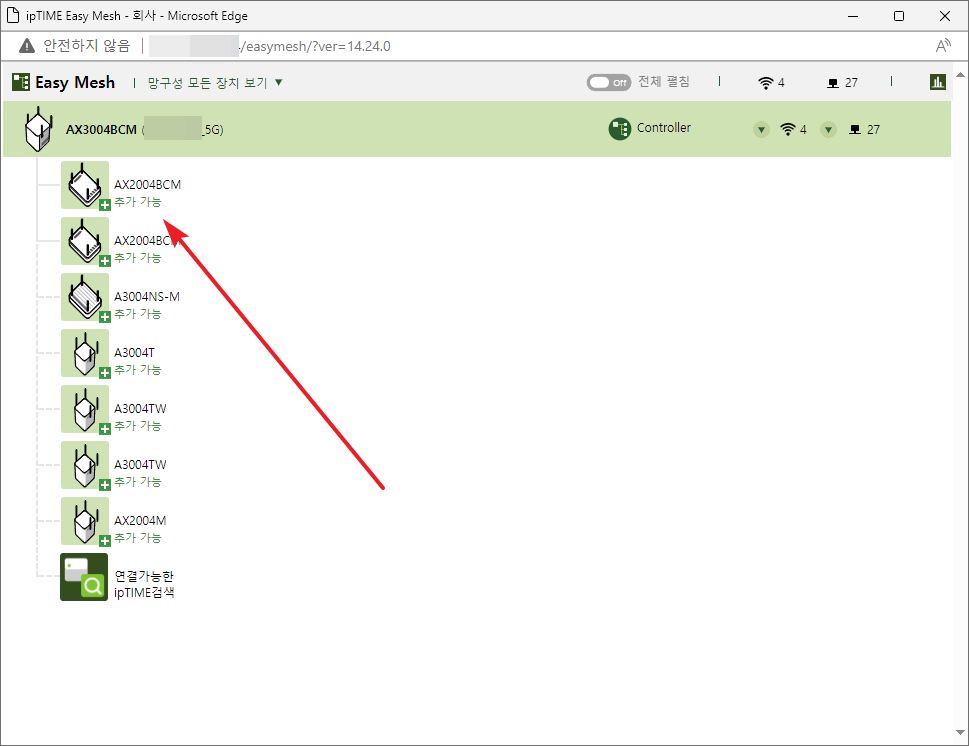Select the A3004NS-M device icon
This screenshot has width=969, height=746.
(85, 297)
